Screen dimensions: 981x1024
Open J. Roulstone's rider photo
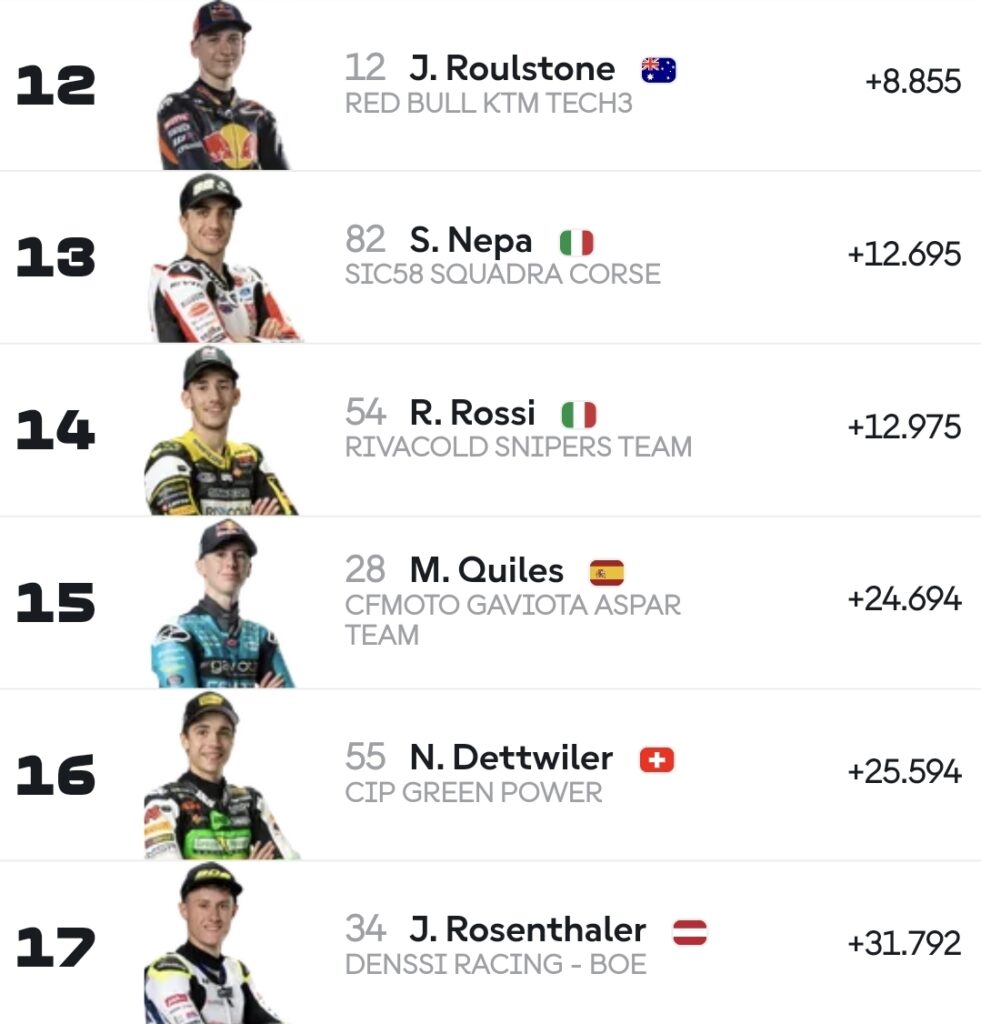point(223,85)
